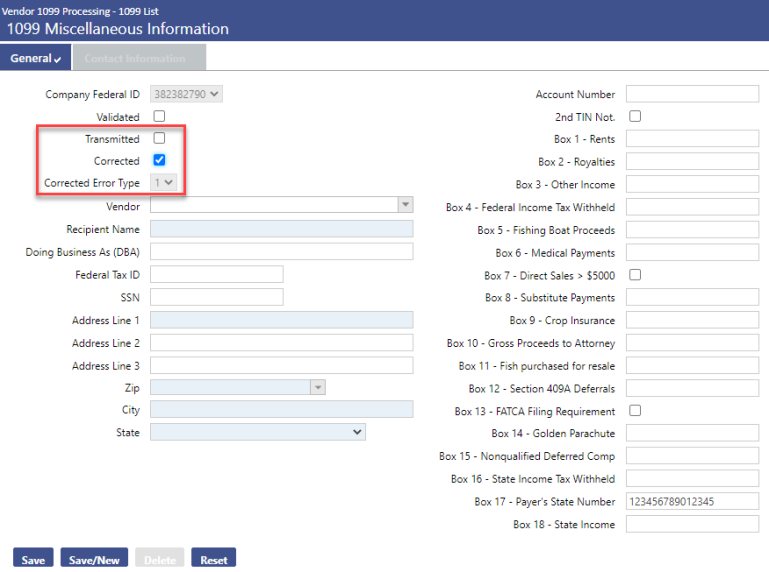The image size is (769, 572).
Task: Open the Contact Information tab
Action: pos(135,58)
